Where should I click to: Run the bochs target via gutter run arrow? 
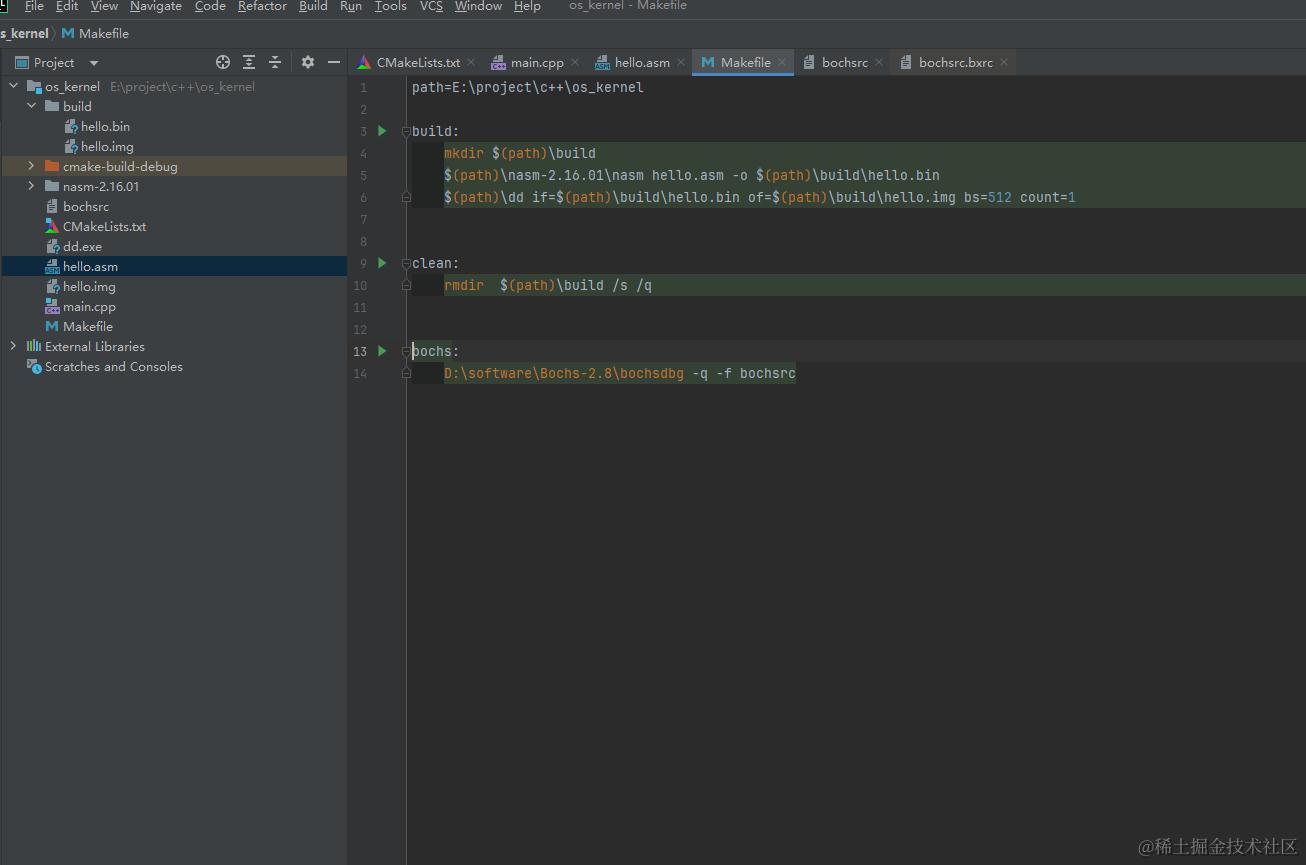(381, 351)
